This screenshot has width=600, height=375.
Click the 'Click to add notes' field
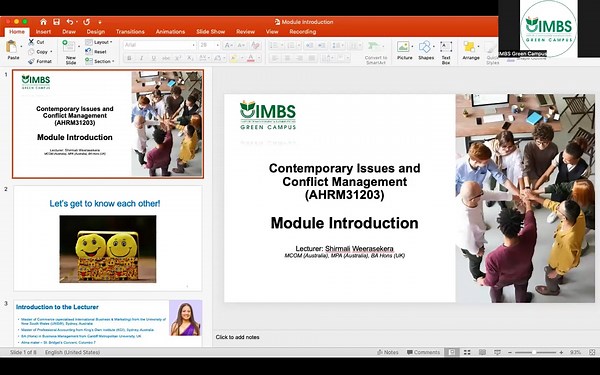238,337
